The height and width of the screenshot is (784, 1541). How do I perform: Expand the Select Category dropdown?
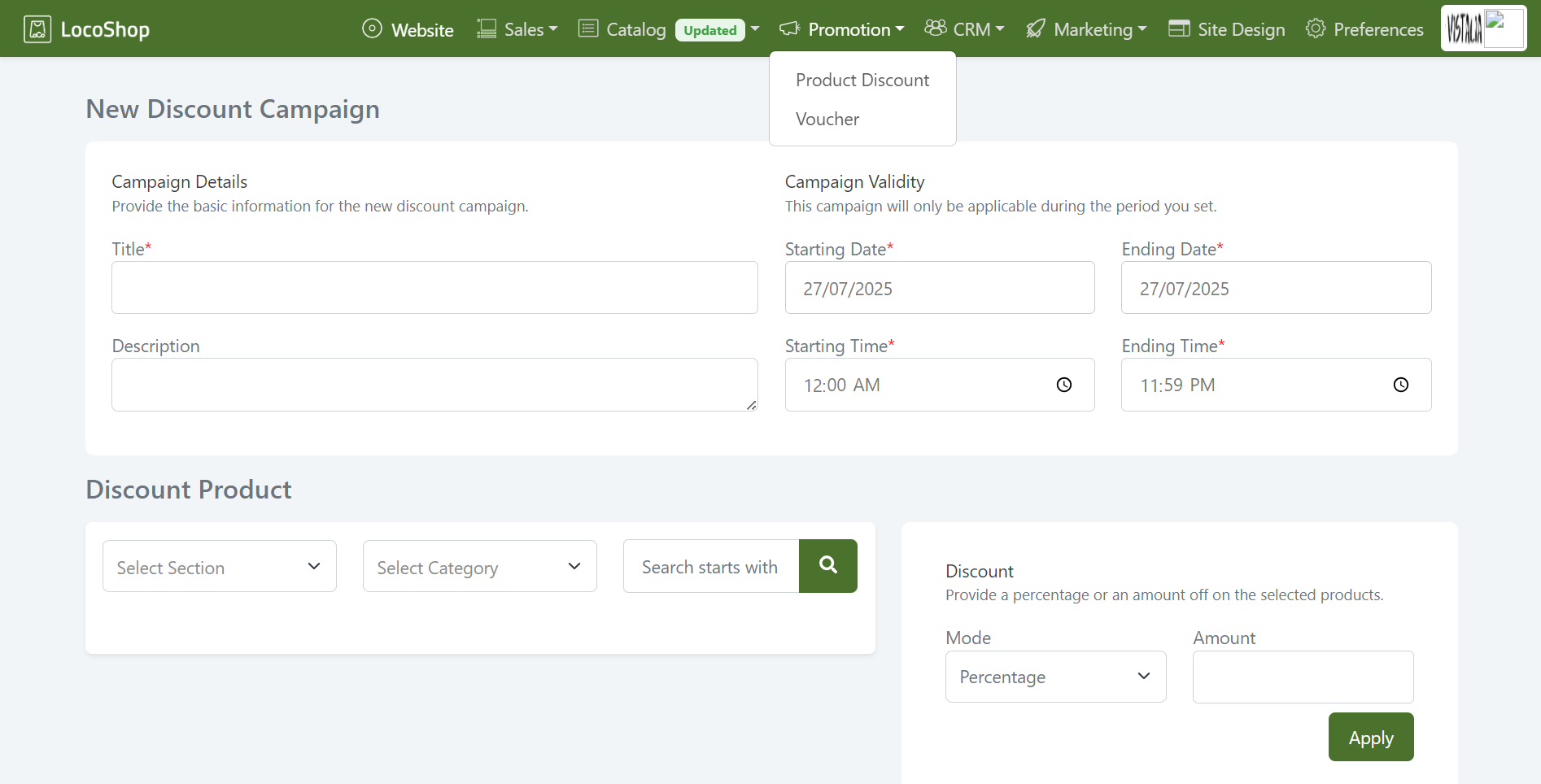[x=479, y=566]
